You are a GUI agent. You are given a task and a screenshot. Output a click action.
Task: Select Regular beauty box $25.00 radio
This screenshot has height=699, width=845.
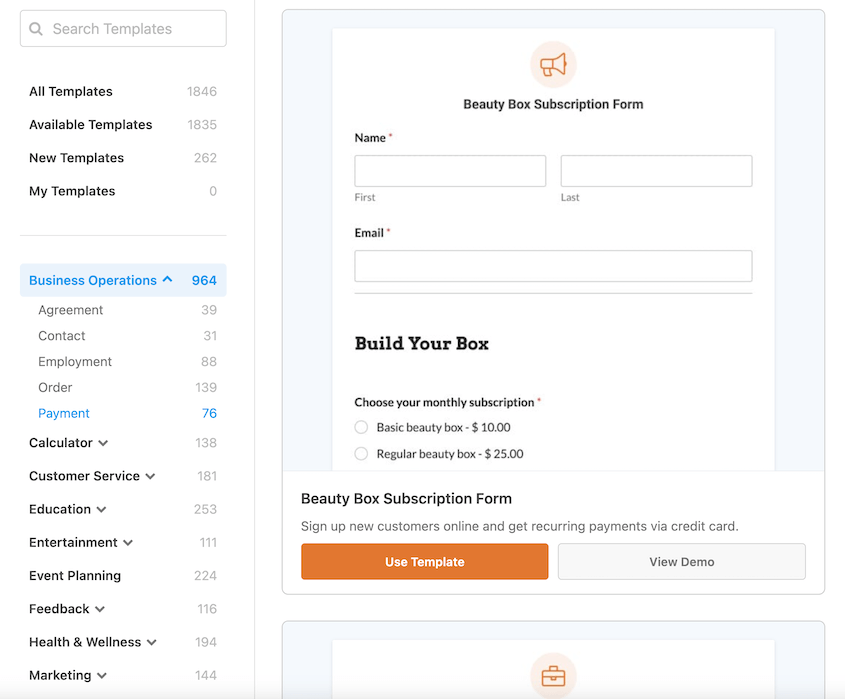pyautogui.click(x=361, y=454)
